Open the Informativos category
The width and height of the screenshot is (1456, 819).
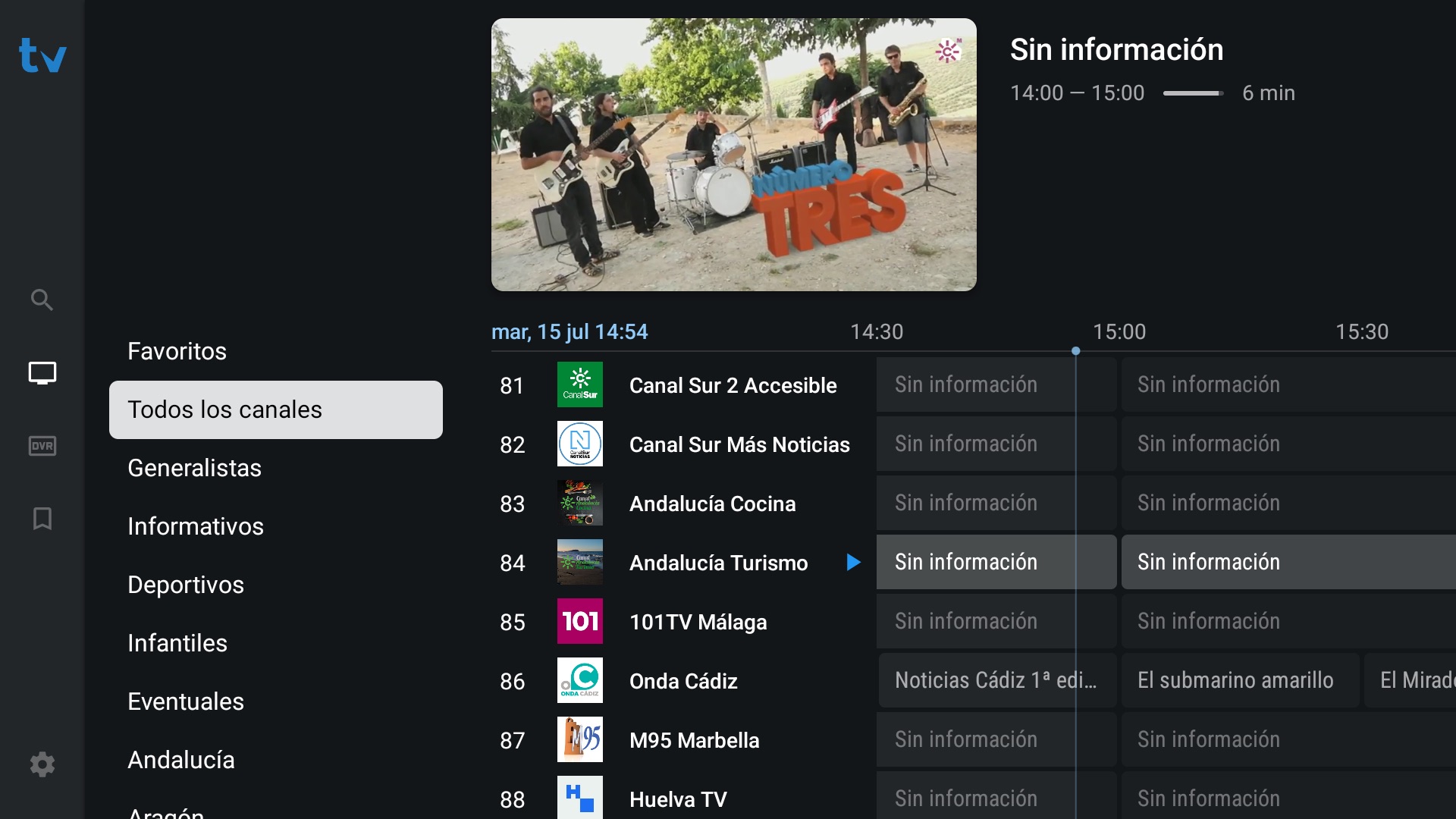click(x=276, y=526)
